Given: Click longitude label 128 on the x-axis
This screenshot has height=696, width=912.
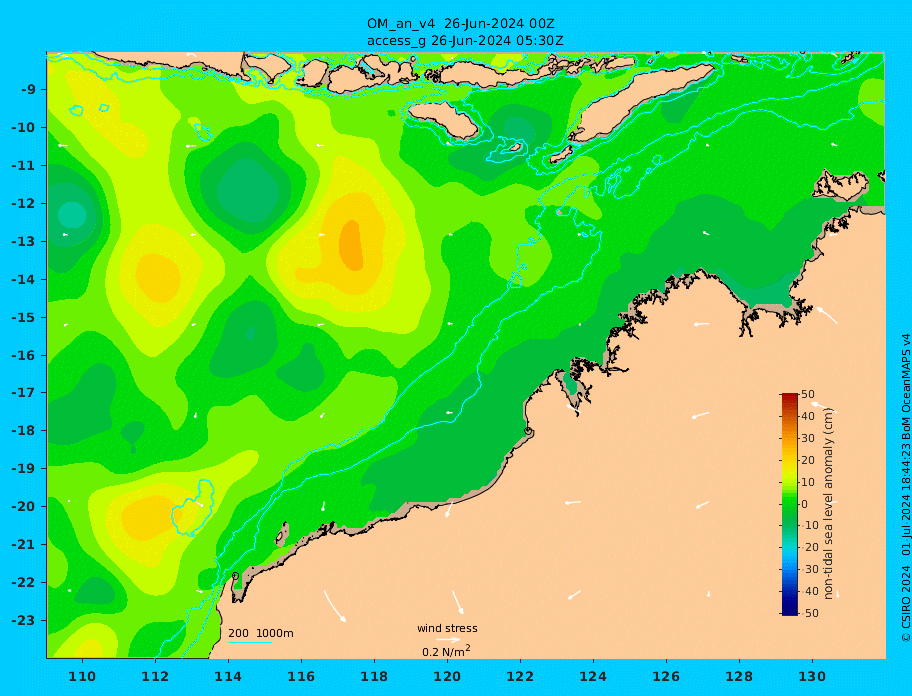Looking at the screenshot, I should pos(739,677).
